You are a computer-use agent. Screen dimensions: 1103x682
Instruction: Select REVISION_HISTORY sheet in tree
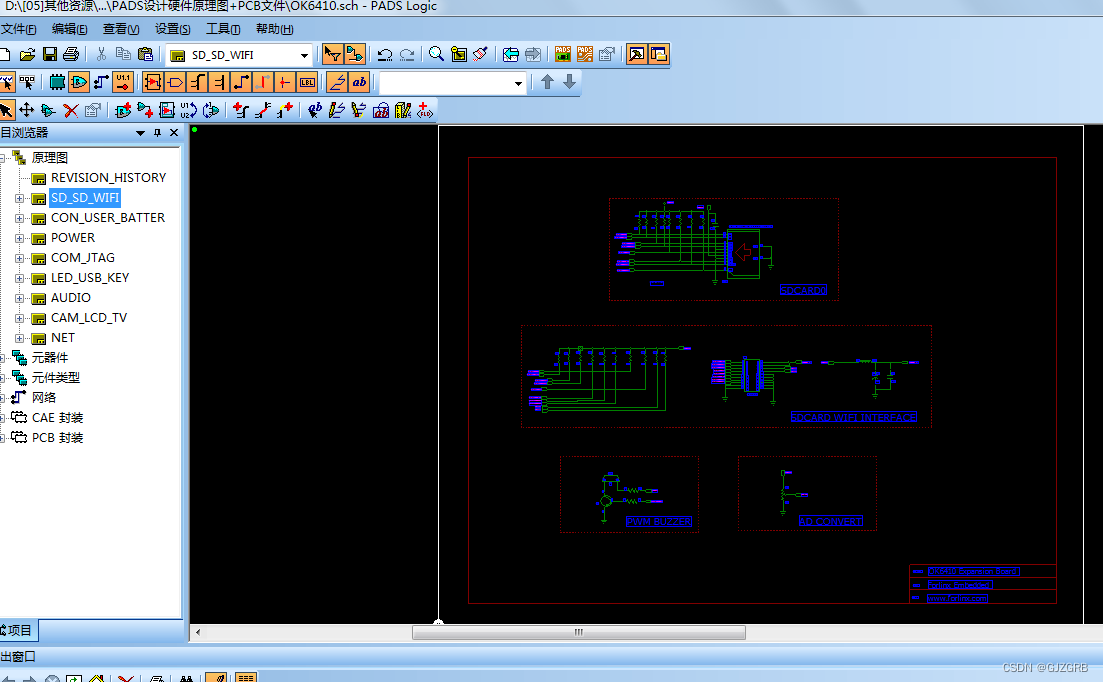[108, 178]
